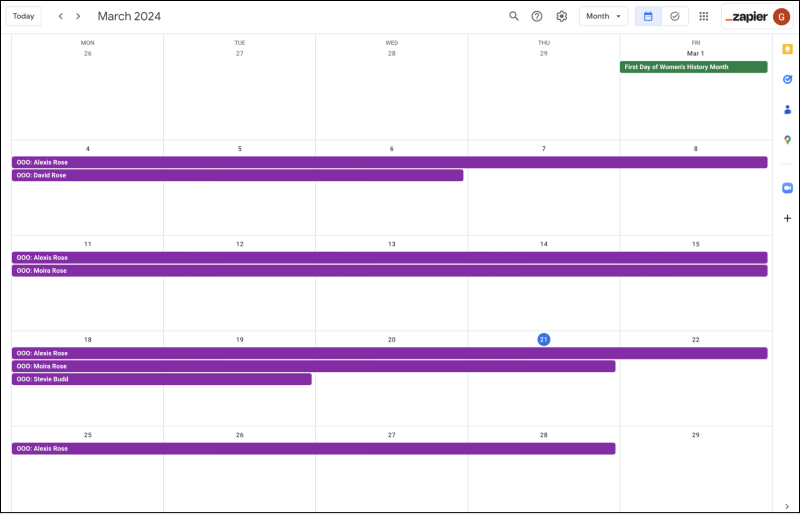Open Google Tasks in side panel

pos(787,79)
